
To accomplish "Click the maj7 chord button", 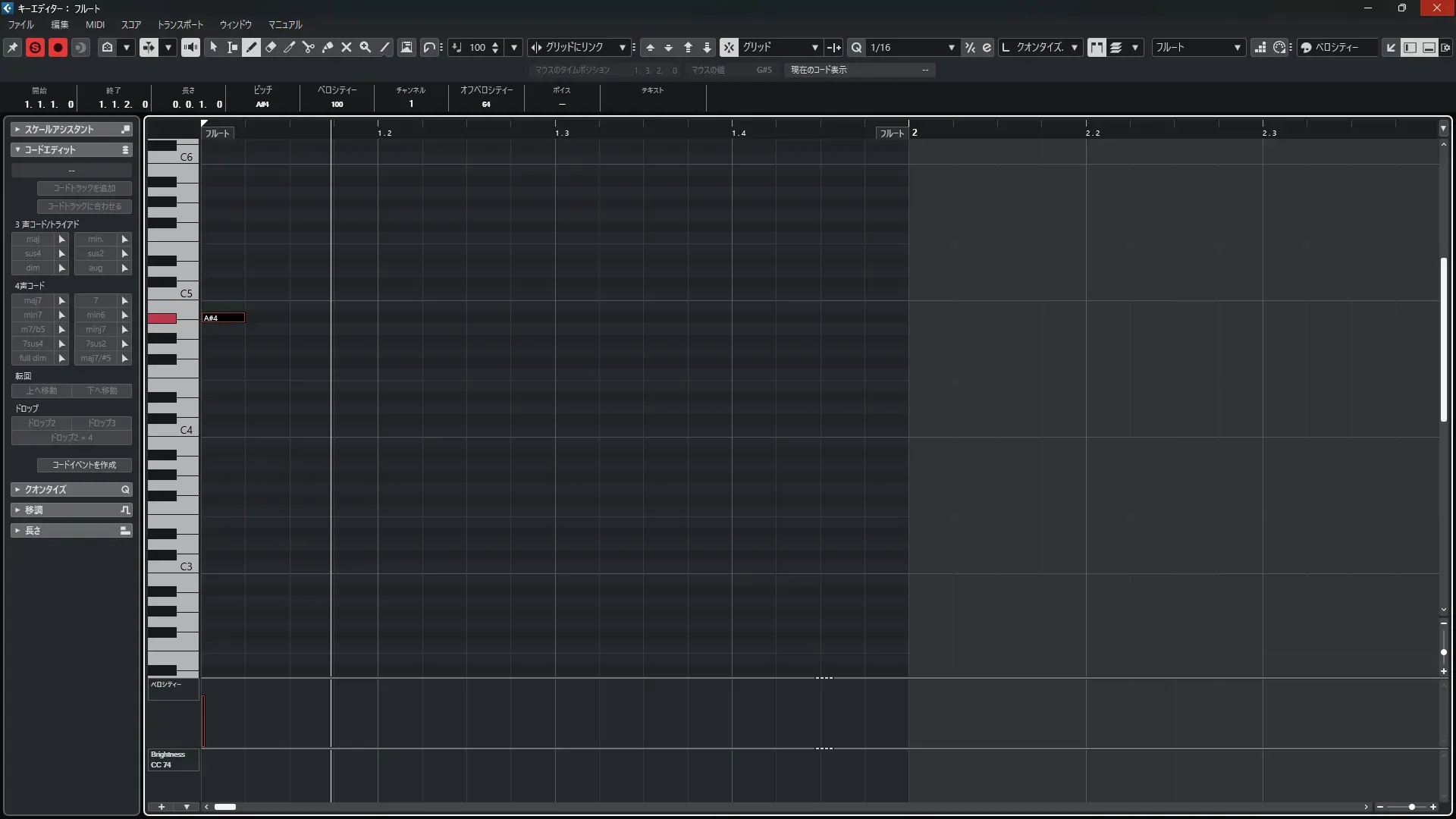I will 33,300.
